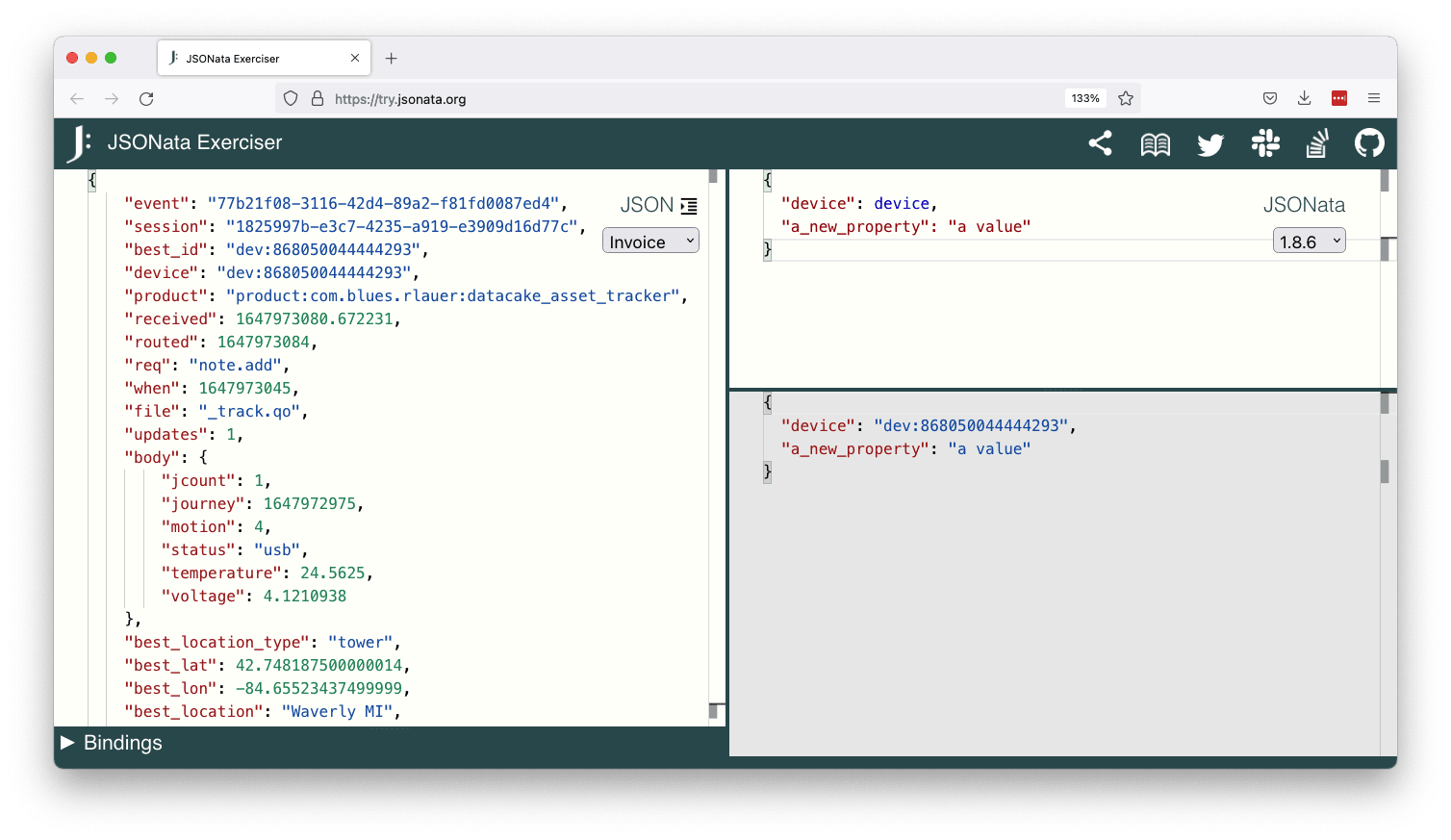This screenshot has height=840, width=1451.
Task: Bookmark this page with the star
Action: (1126, 98)
